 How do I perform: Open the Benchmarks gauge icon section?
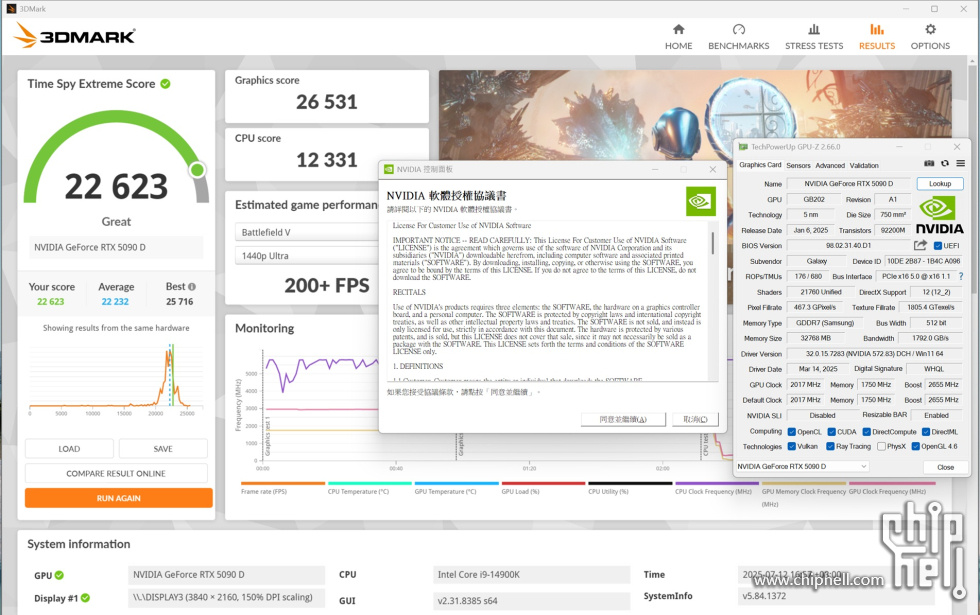coord(739,37)
